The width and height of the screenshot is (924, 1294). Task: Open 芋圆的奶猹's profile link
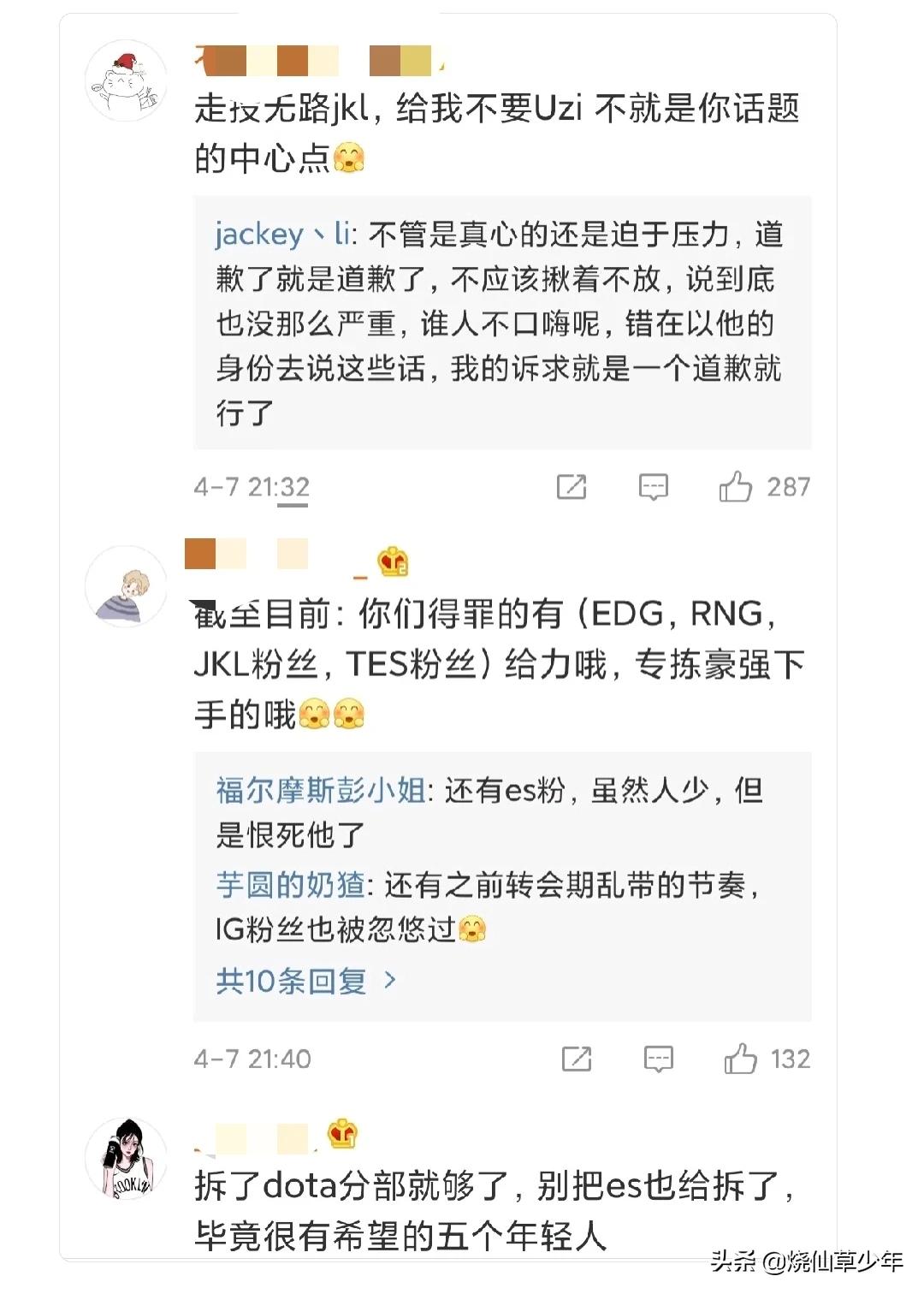click(x=291, y=885)
